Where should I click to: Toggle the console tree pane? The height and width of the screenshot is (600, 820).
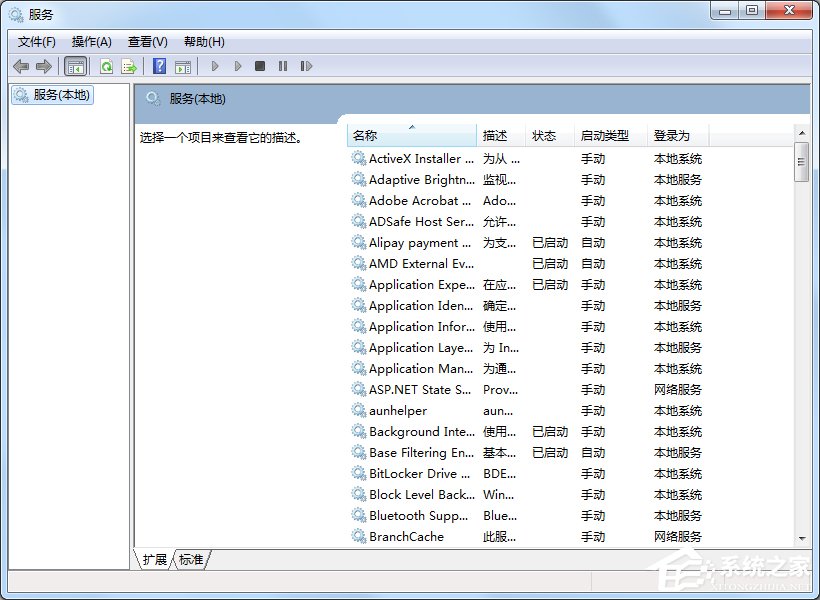tap(76, 66)
